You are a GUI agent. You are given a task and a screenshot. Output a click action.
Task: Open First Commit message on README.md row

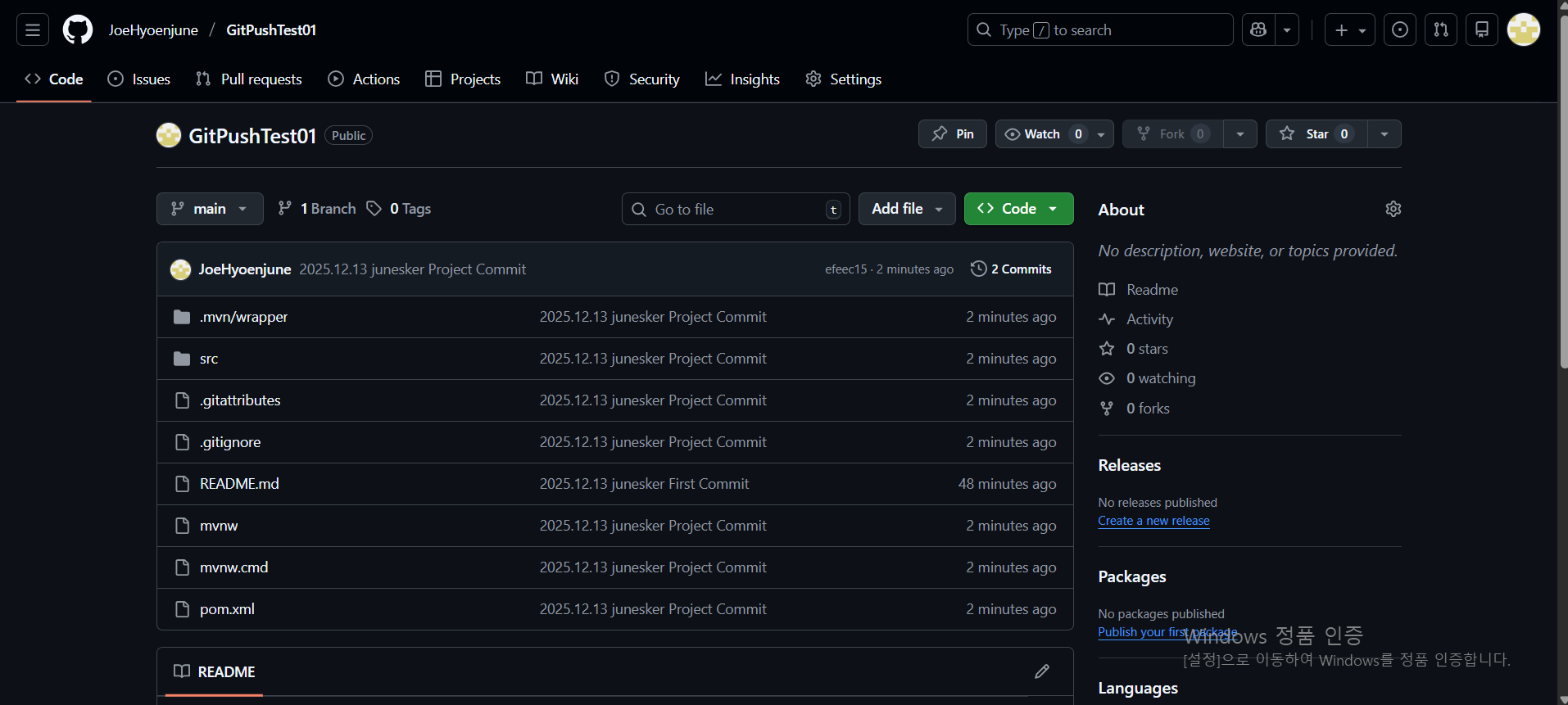pyautogui.click(x=644, y=484)
